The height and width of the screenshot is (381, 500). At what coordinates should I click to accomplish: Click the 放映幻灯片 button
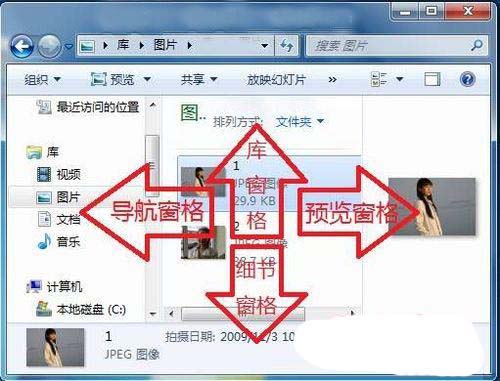(x=276, y=80)
